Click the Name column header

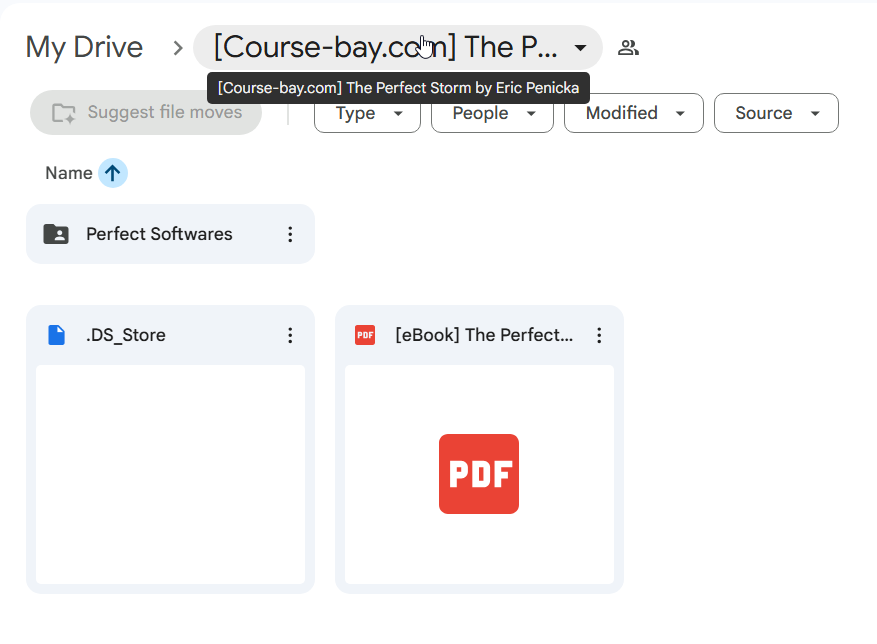[x=69, y=173]
